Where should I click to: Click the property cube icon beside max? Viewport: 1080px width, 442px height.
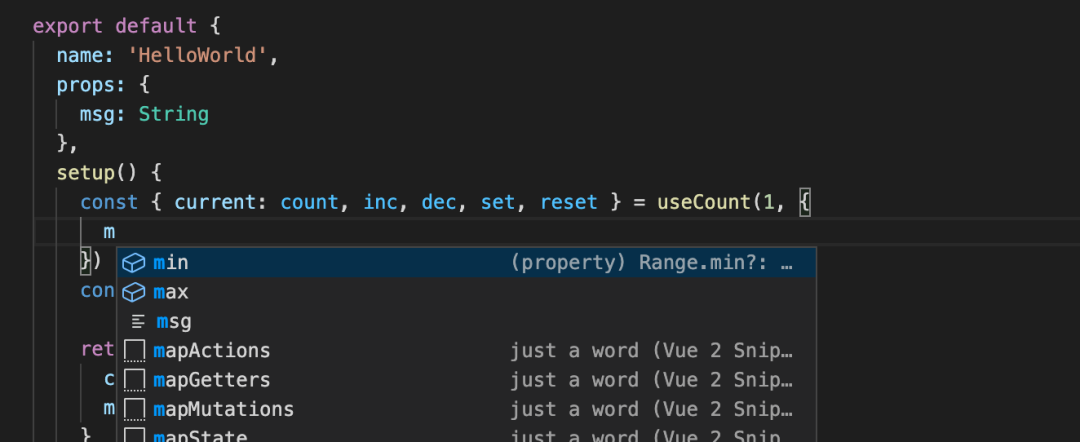pos(134,293)
